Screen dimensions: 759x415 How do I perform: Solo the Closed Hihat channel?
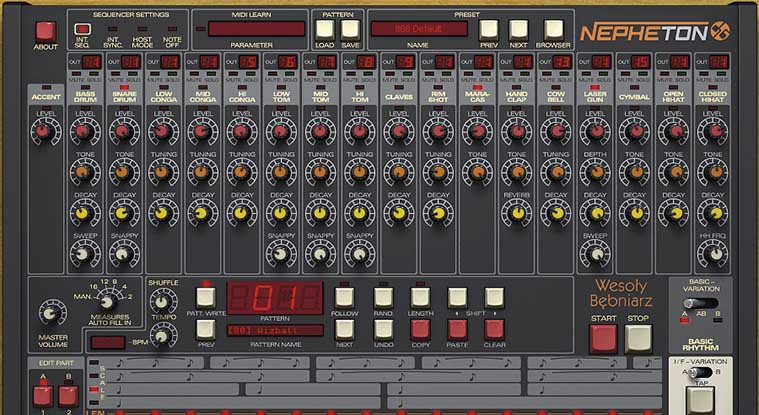click(721, 74)
